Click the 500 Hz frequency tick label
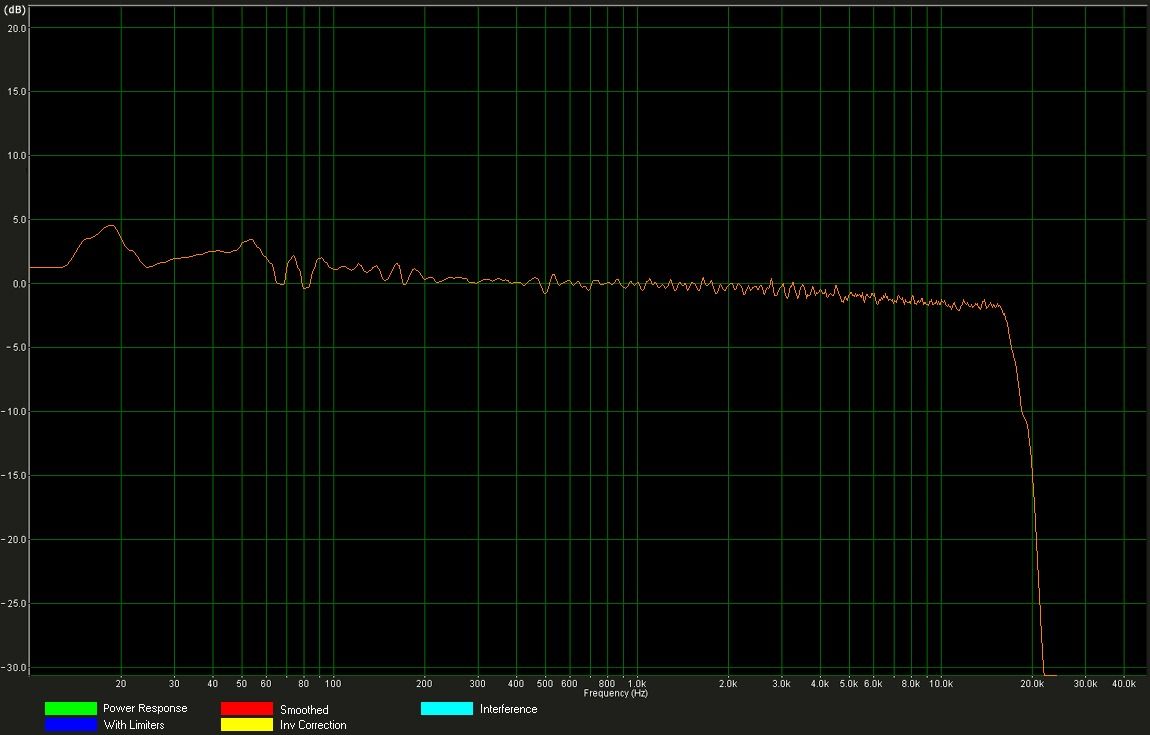 click(545, 684)
